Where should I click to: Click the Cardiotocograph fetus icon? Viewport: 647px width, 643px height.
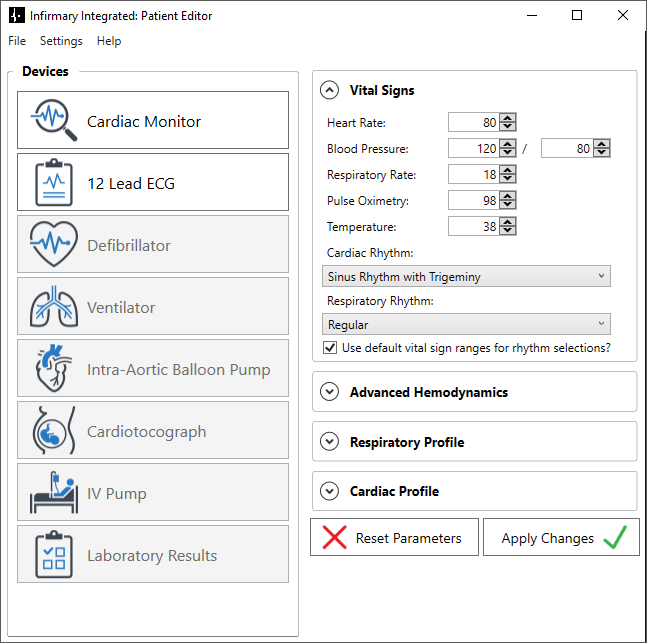(54, 430)
